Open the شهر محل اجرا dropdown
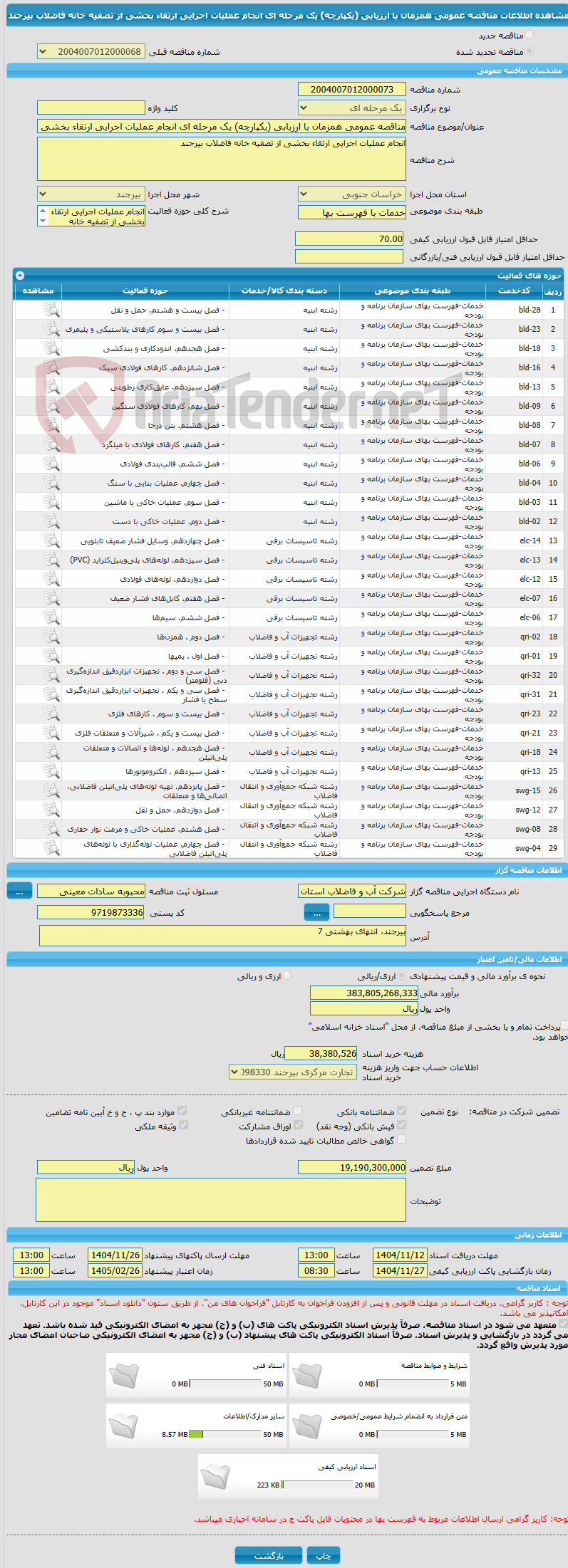 (91, 194)
